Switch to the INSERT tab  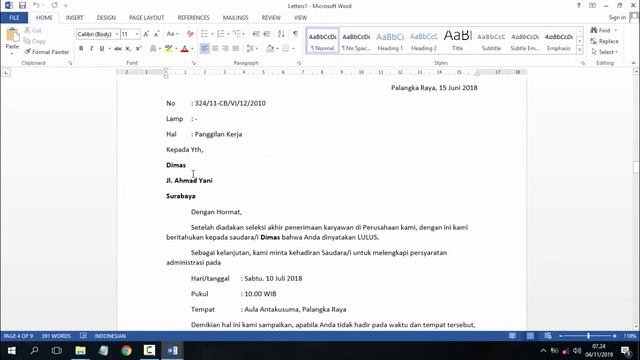(74, 18)
